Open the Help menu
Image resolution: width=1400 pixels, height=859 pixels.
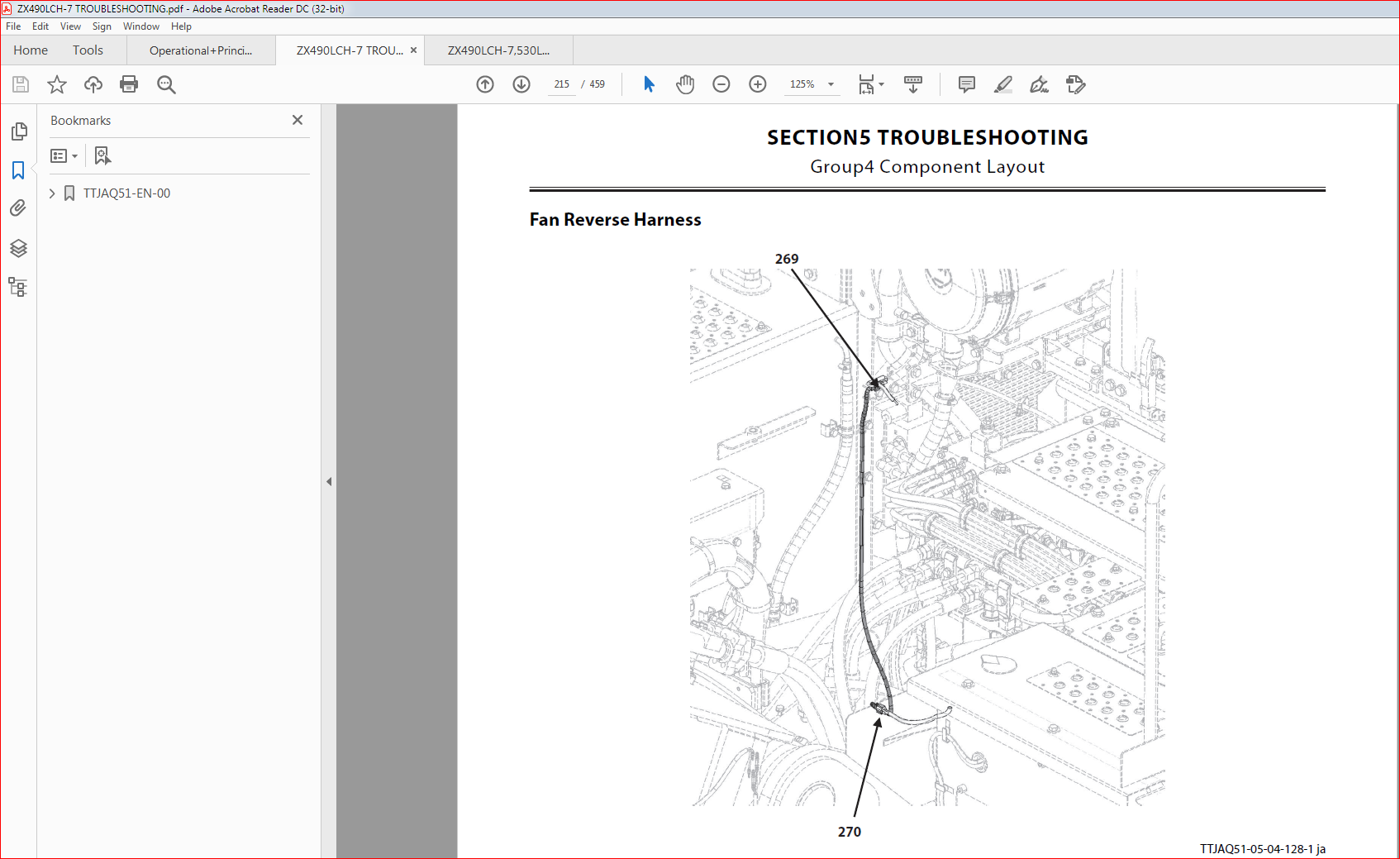[x=181, y=26]
